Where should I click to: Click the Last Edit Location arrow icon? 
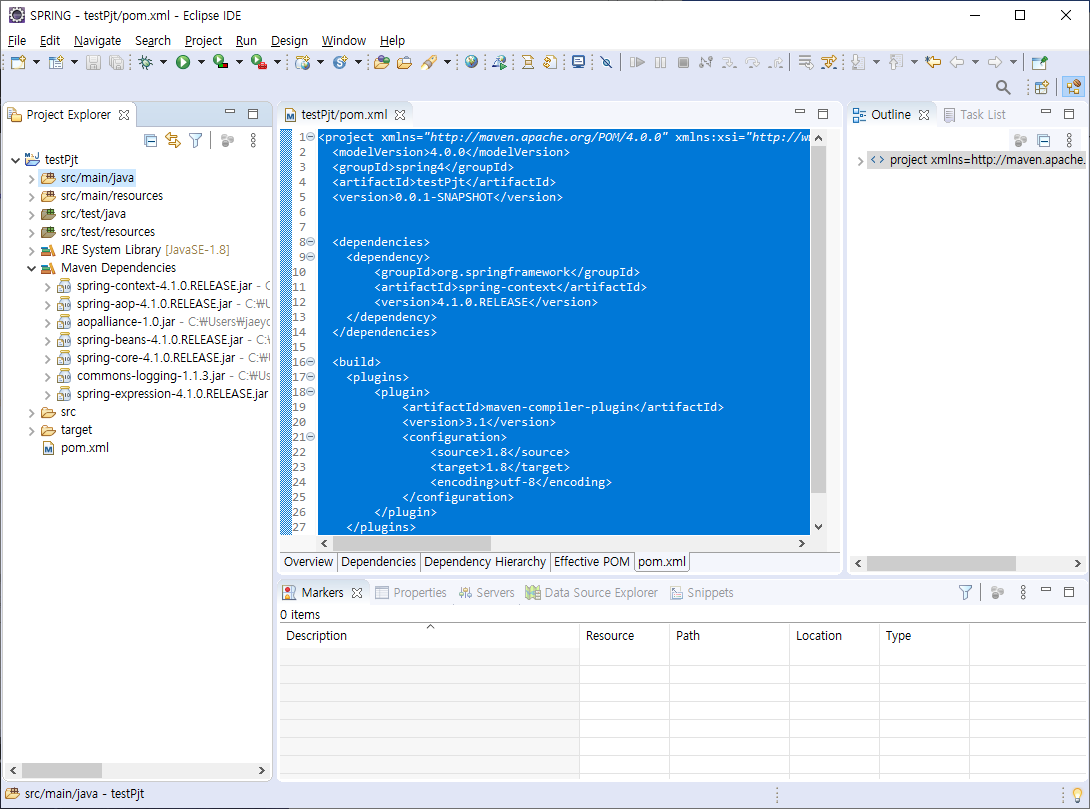tap(933, 63)
